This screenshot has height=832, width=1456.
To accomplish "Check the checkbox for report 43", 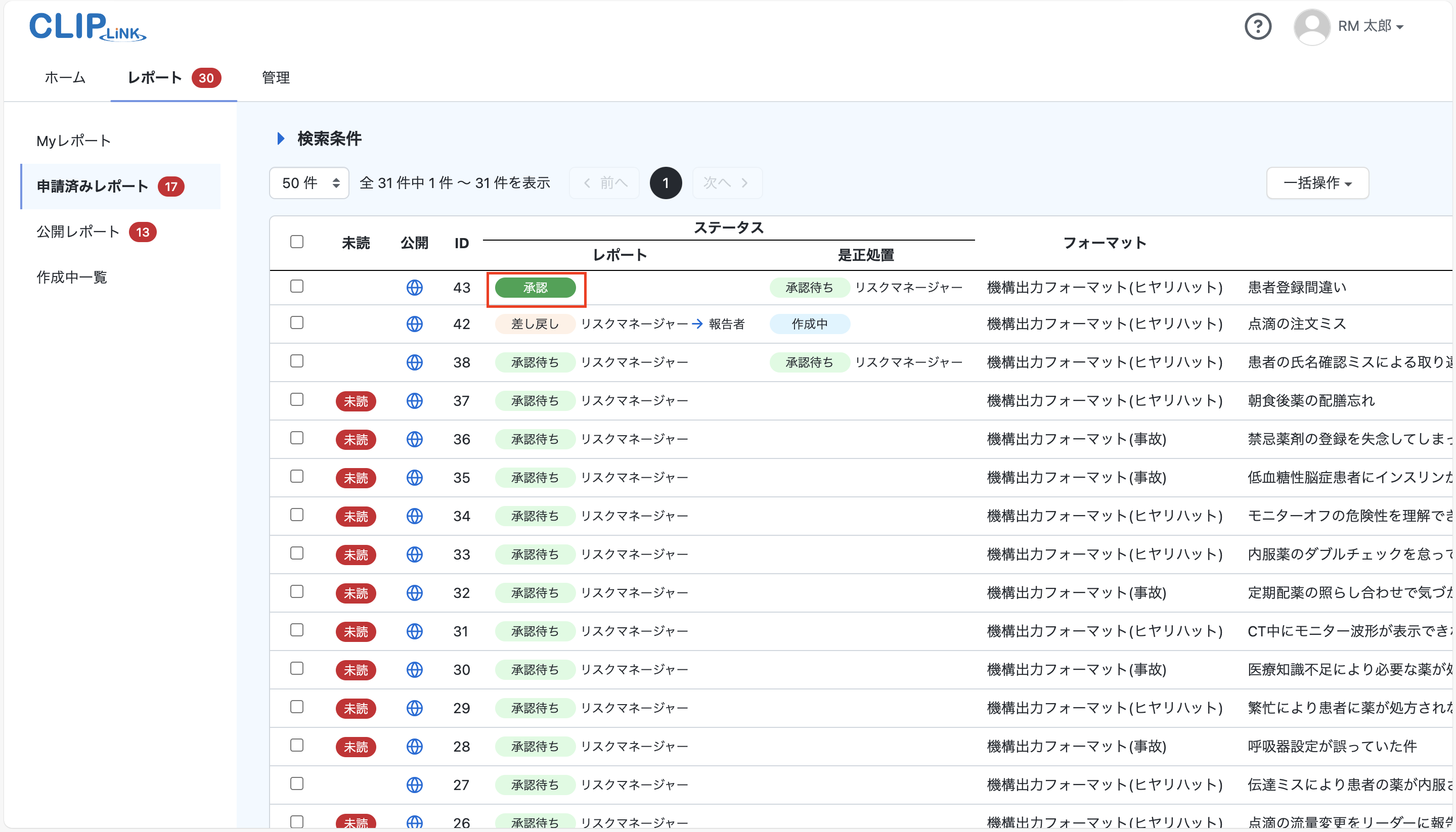I will pos(297,286).
